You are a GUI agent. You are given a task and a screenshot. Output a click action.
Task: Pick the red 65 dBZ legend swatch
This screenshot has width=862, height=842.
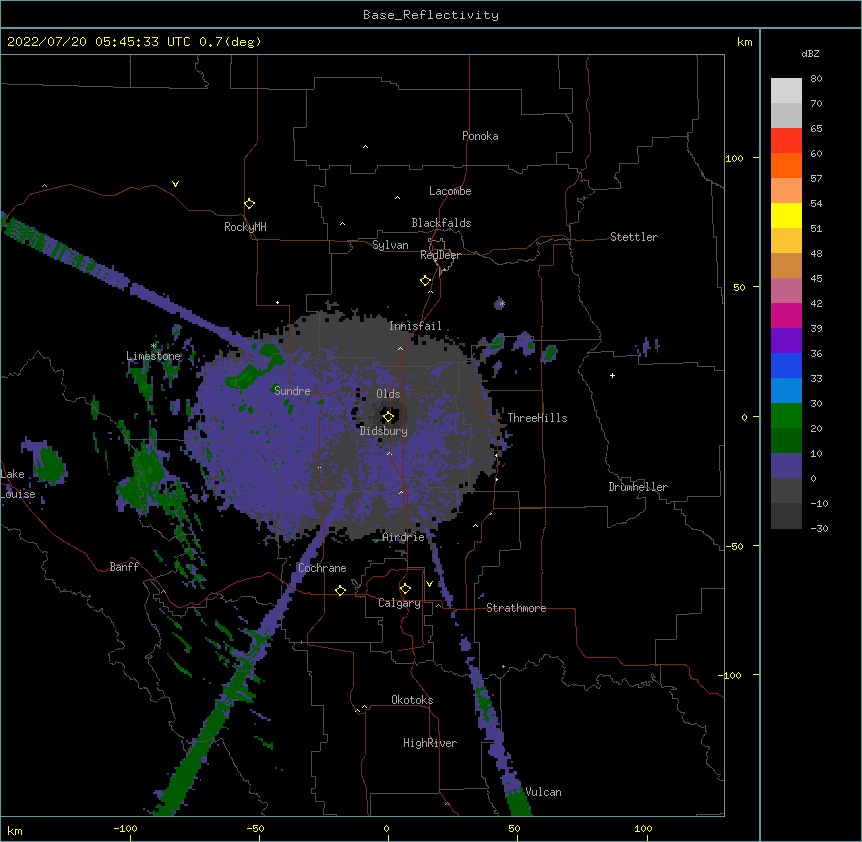786,141
